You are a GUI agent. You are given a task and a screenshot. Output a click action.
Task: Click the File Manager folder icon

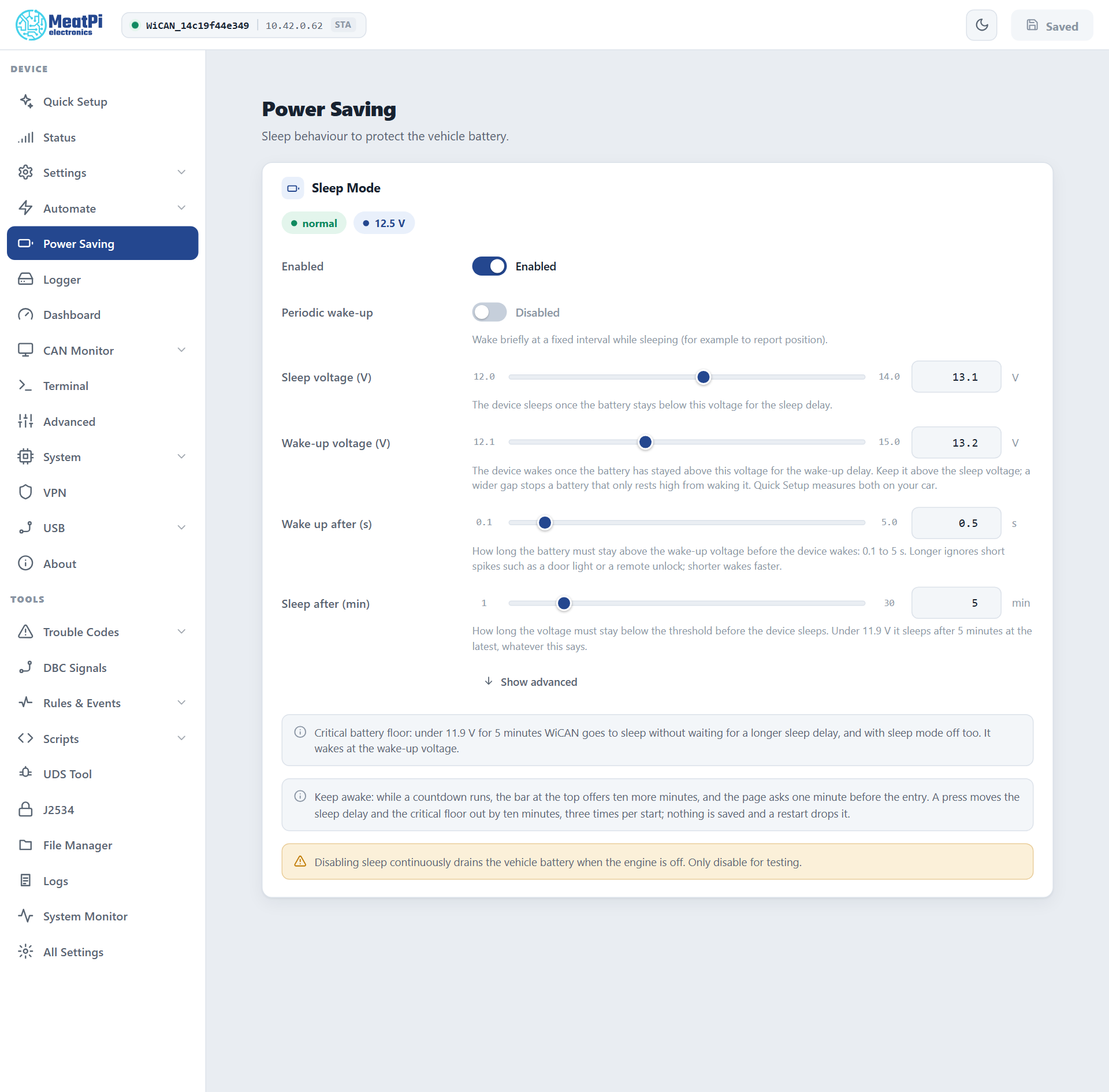25,845
